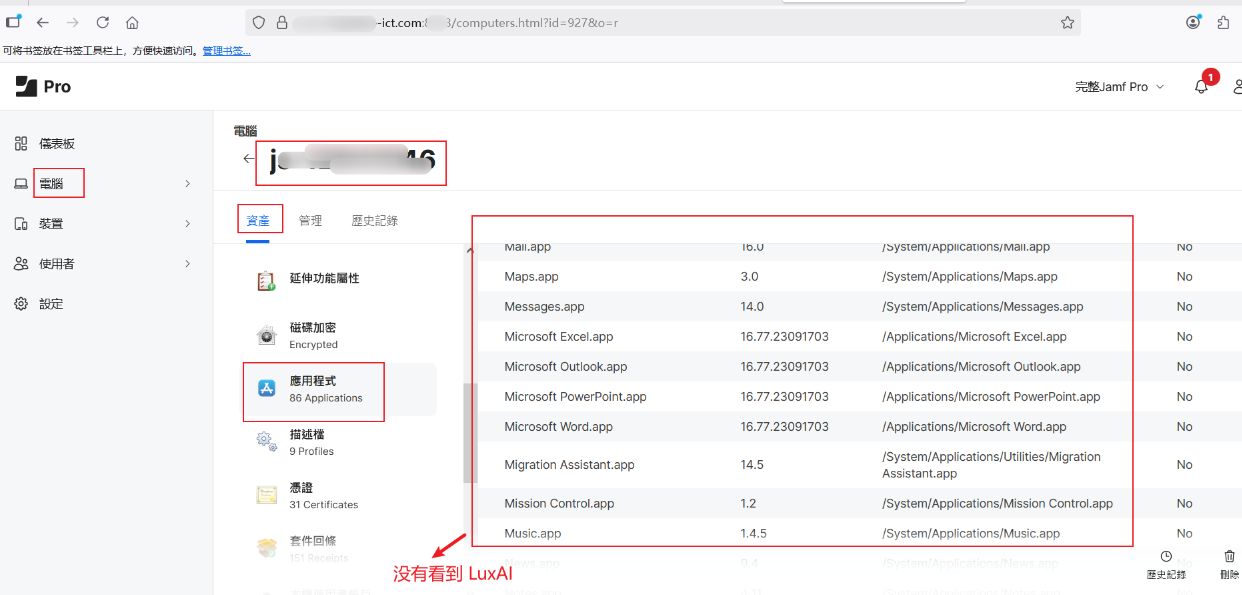Click the back arrow beside computer name

pos(248,158)
